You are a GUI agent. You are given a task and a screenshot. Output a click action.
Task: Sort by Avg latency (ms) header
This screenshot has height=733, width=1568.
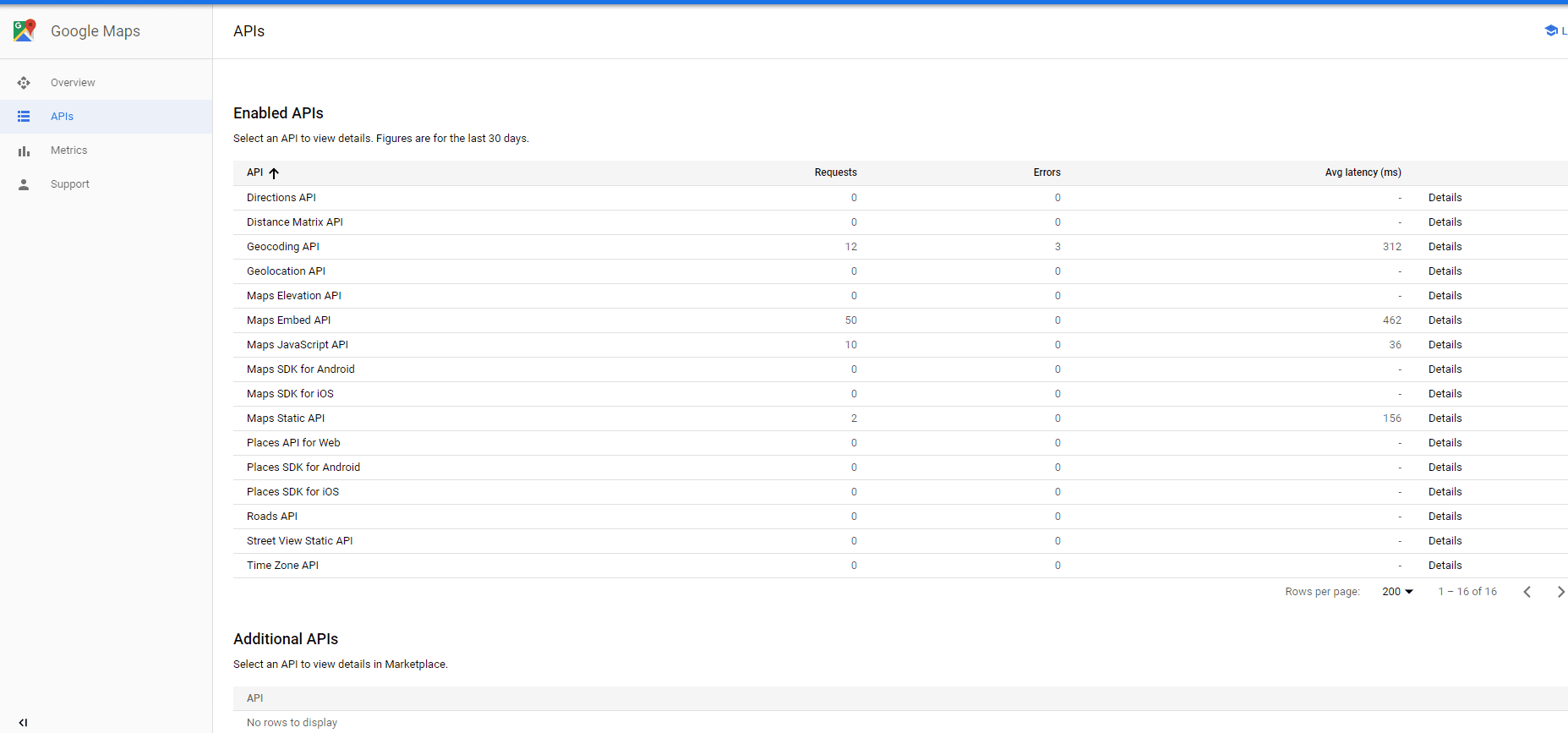tap(1363, 172)
